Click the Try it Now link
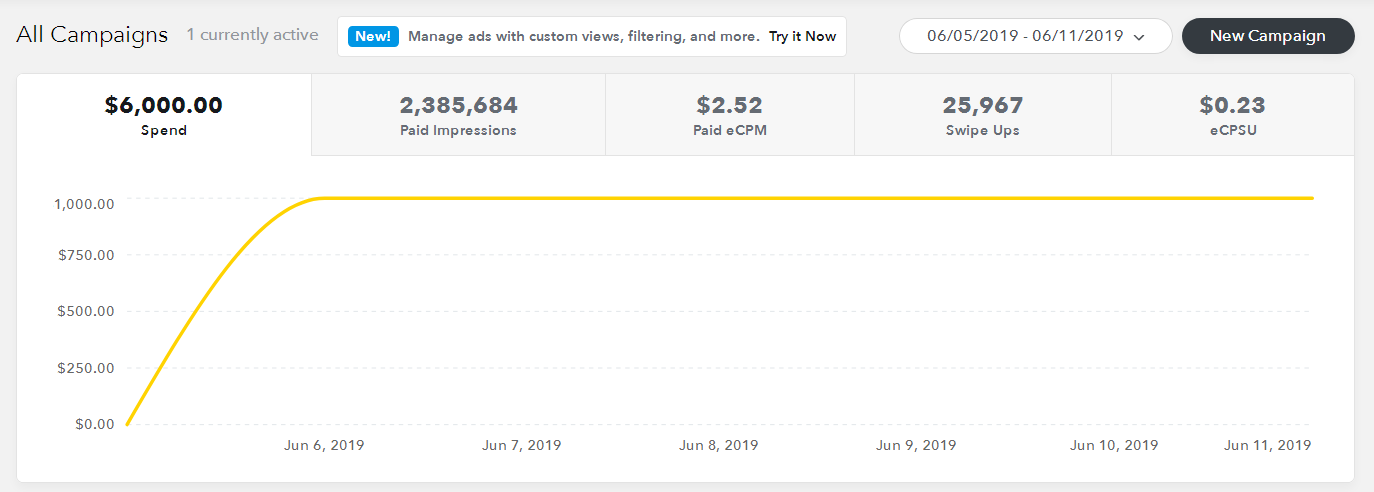The width and height of the screenshot is (1374, 492). [x=802, y=36]
